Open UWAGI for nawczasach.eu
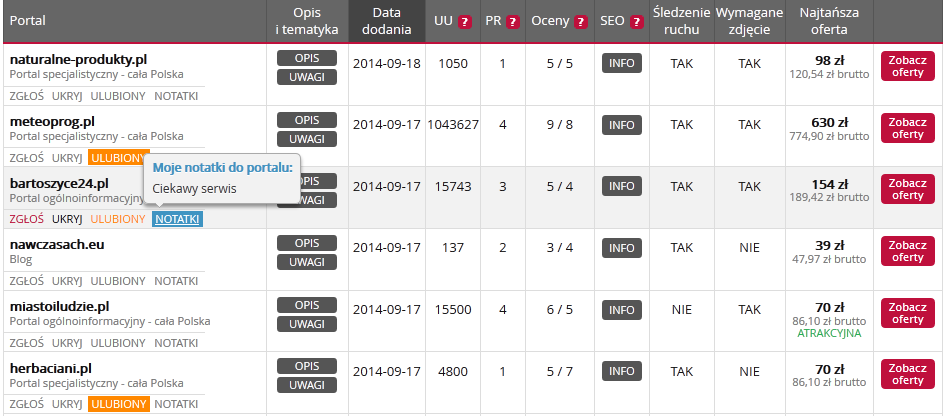Screen dimensions: 946x416 coord(307,262)
